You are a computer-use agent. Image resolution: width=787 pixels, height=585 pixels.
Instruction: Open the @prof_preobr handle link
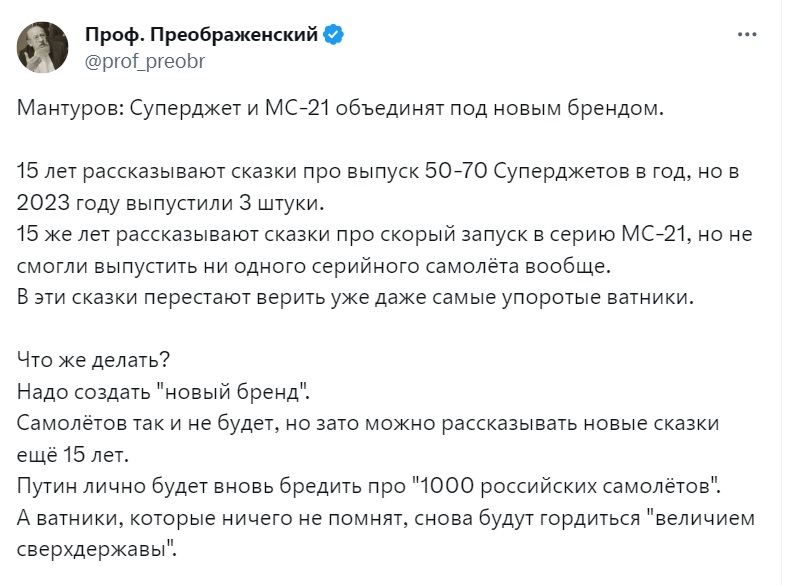[x=145, y=62]
